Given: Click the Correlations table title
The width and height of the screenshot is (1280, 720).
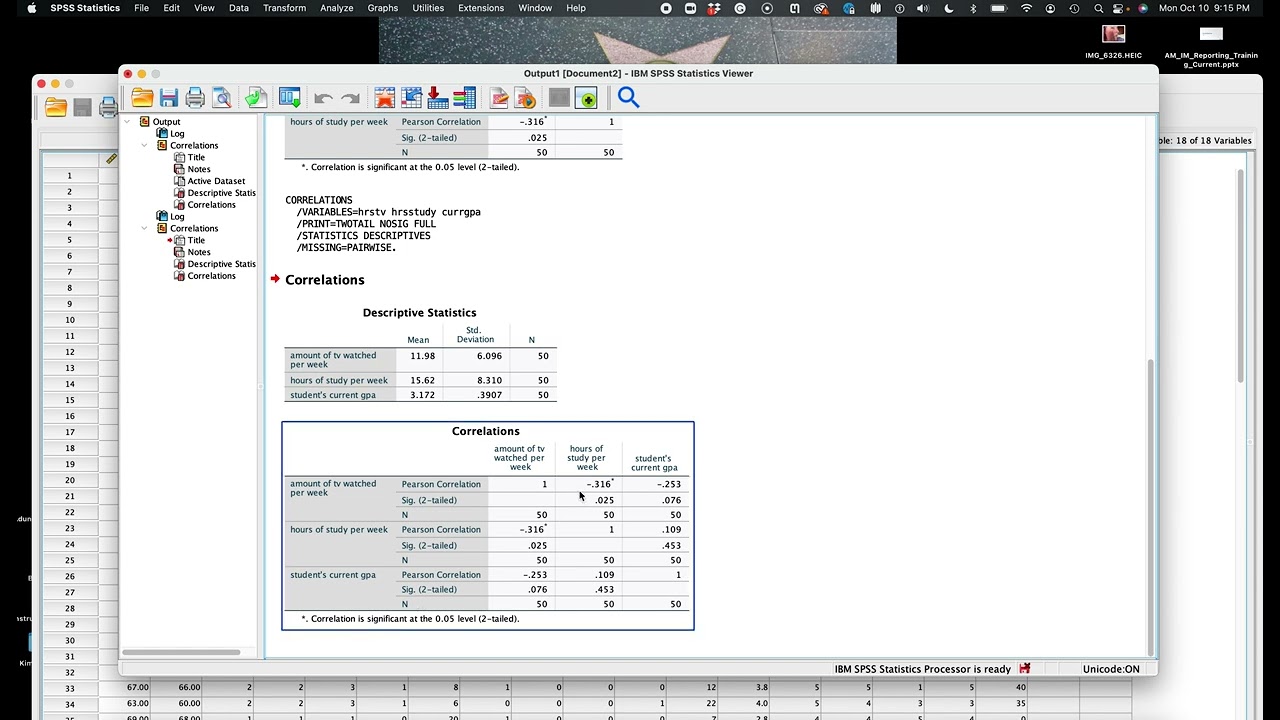Looking at the screenshot, I should (486, 431).
